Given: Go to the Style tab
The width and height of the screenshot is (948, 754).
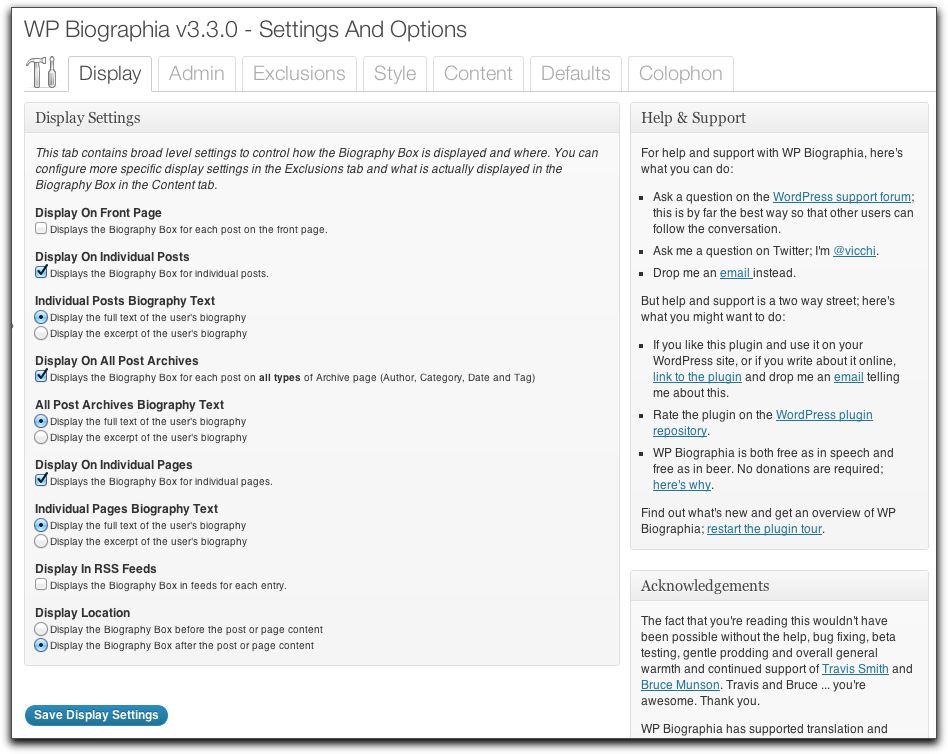Looking at the screenshot, I should 395,74.
